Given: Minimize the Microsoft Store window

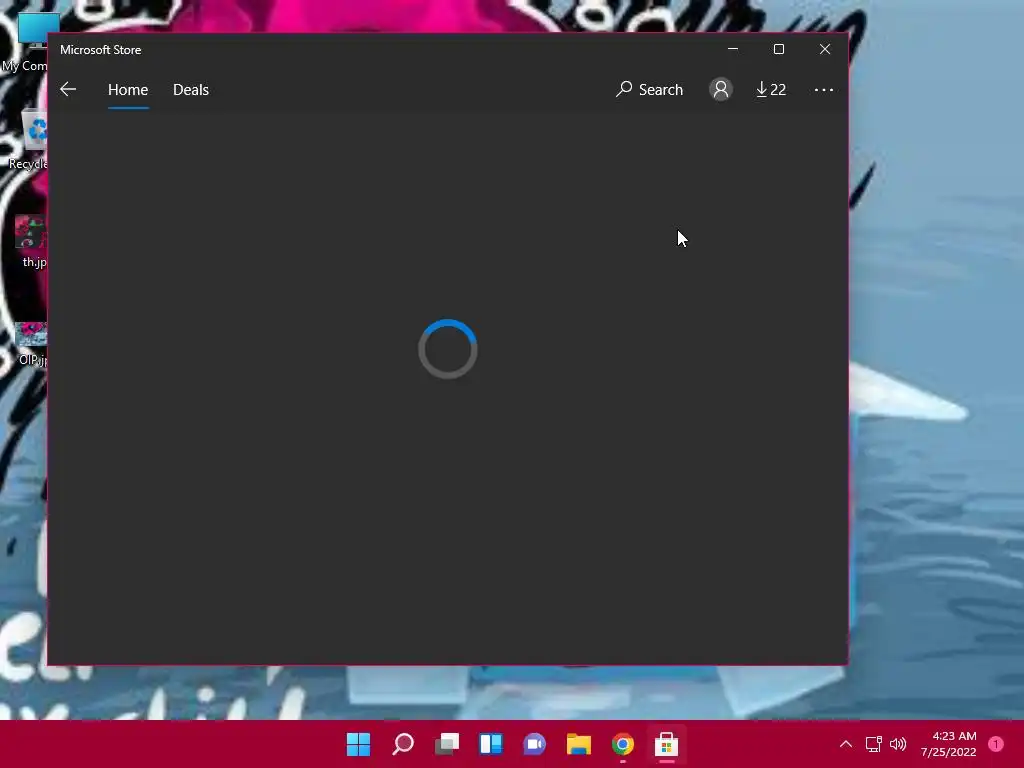Looking at the screenshot, I should [x=733, y=49].
